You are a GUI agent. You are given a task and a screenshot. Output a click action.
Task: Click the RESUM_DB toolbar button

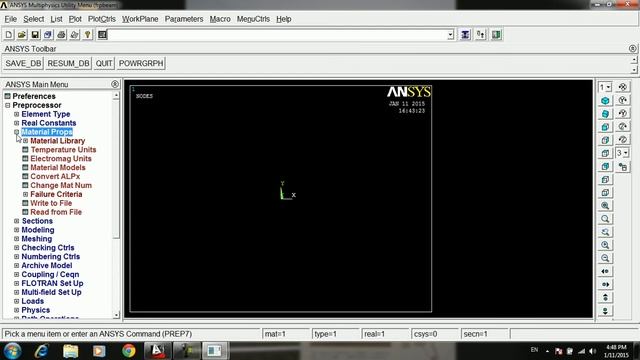(x=68, y=63)
